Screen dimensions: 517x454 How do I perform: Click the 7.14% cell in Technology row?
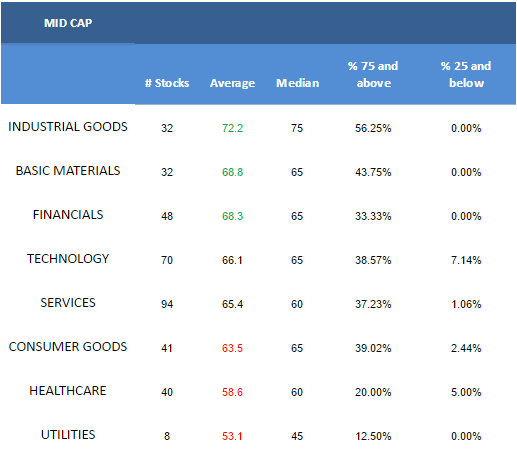[x=466, y=260]
